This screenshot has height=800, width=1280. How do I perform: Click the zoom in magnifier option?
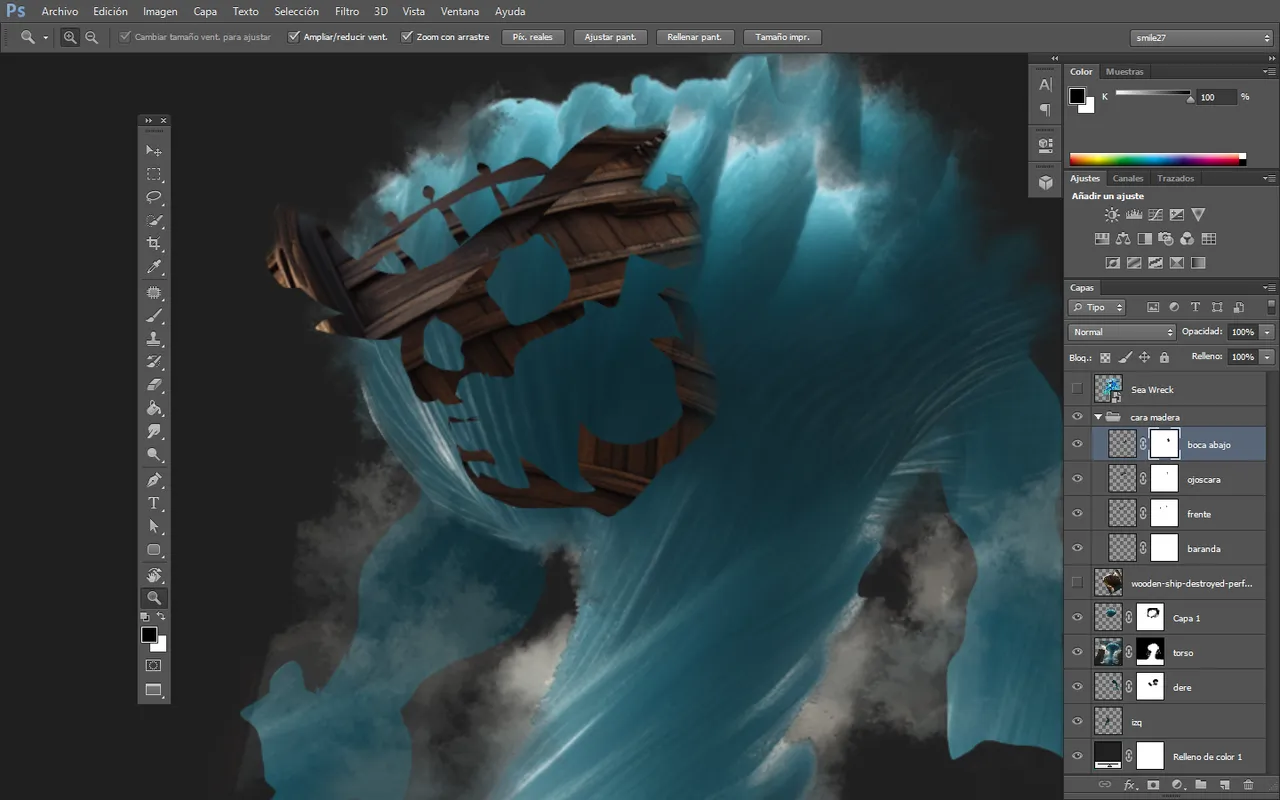click(x=70, y=37)
